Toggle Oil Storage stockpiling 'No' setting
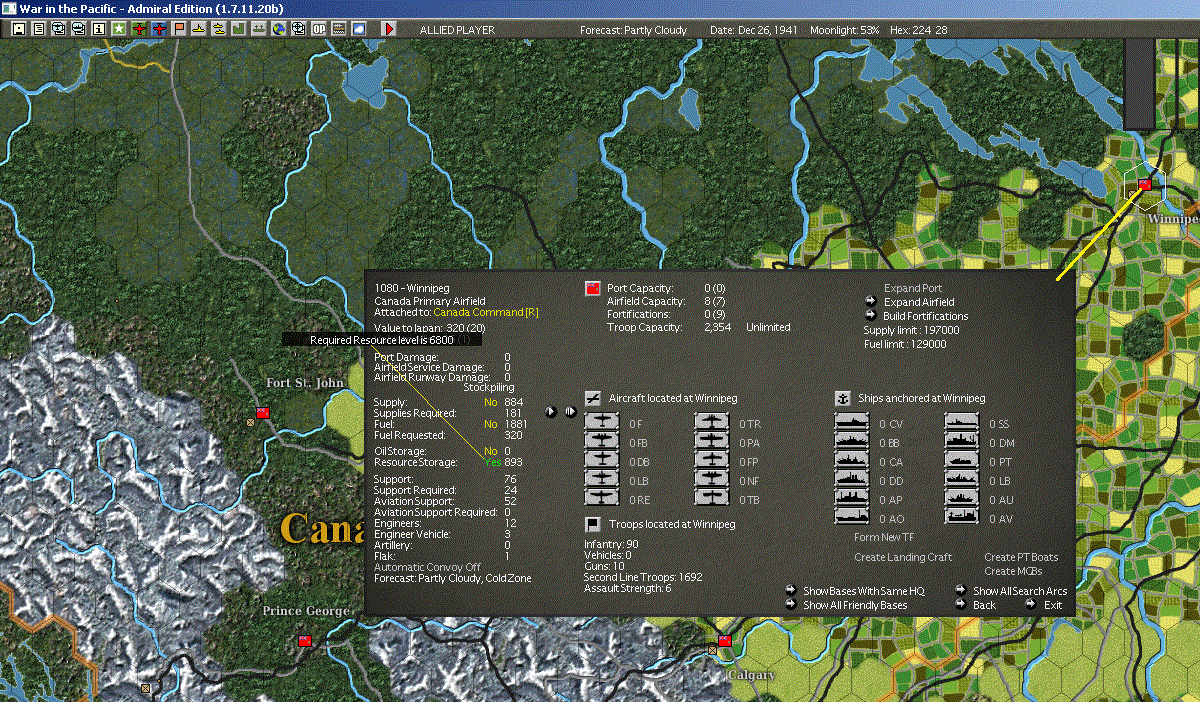This screenshot has width=1200, height=702. (491, 451)
